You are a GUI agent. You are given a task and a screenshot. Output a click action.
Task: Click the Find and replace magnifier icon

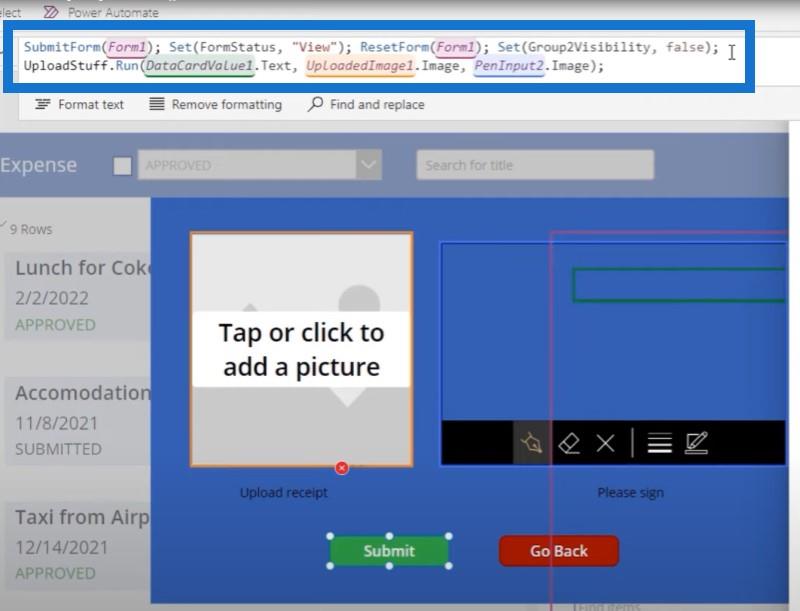(x=315, y=104)
